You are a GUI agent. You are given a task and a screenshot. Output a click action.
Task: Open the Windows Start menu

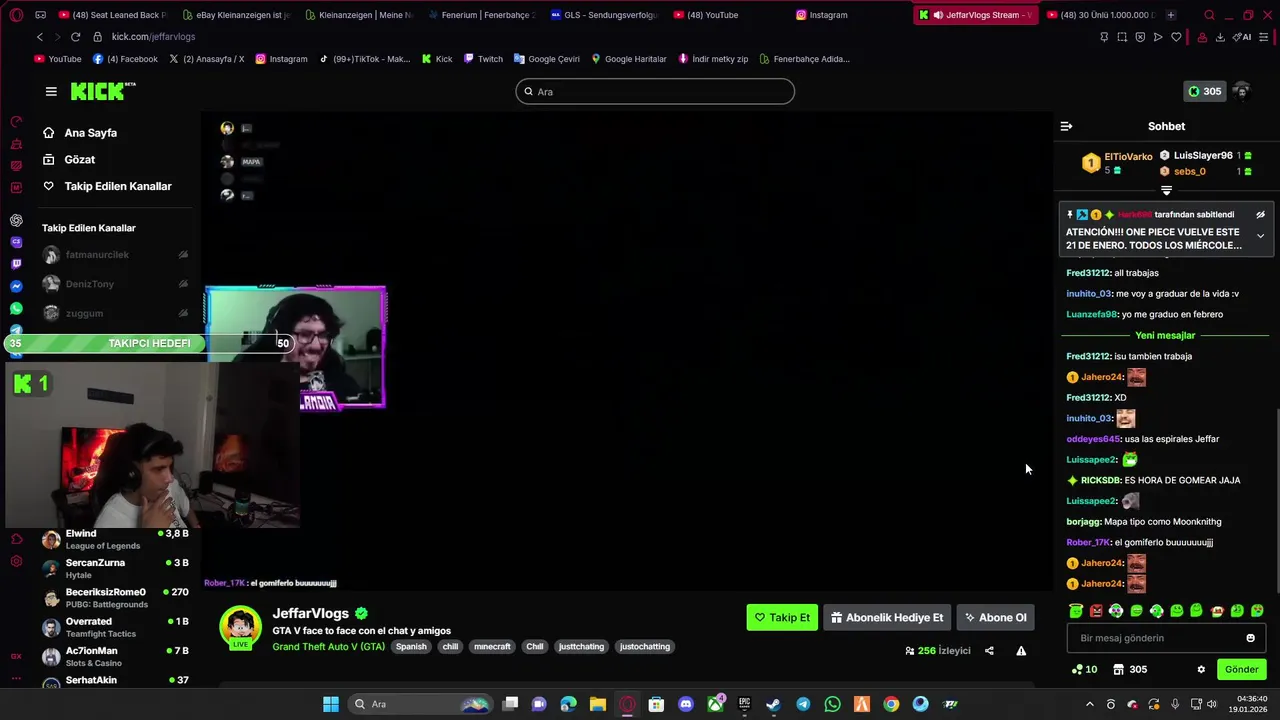pos(331,704)
